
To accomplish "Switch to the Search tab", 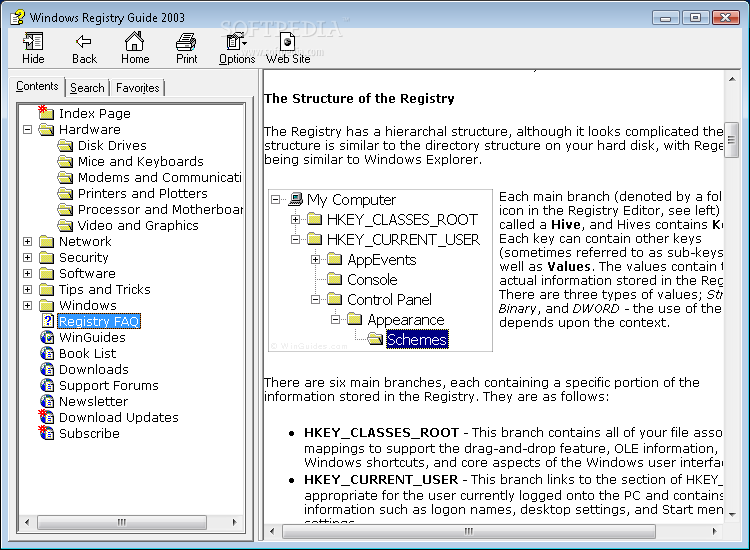I will (87, 88).
